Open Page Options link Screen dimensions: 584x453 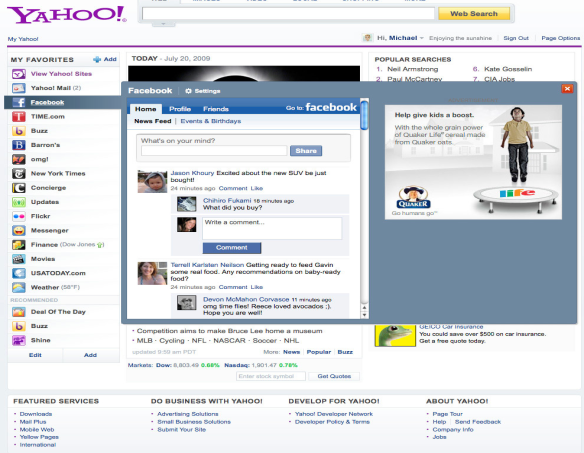pos(561,38)
